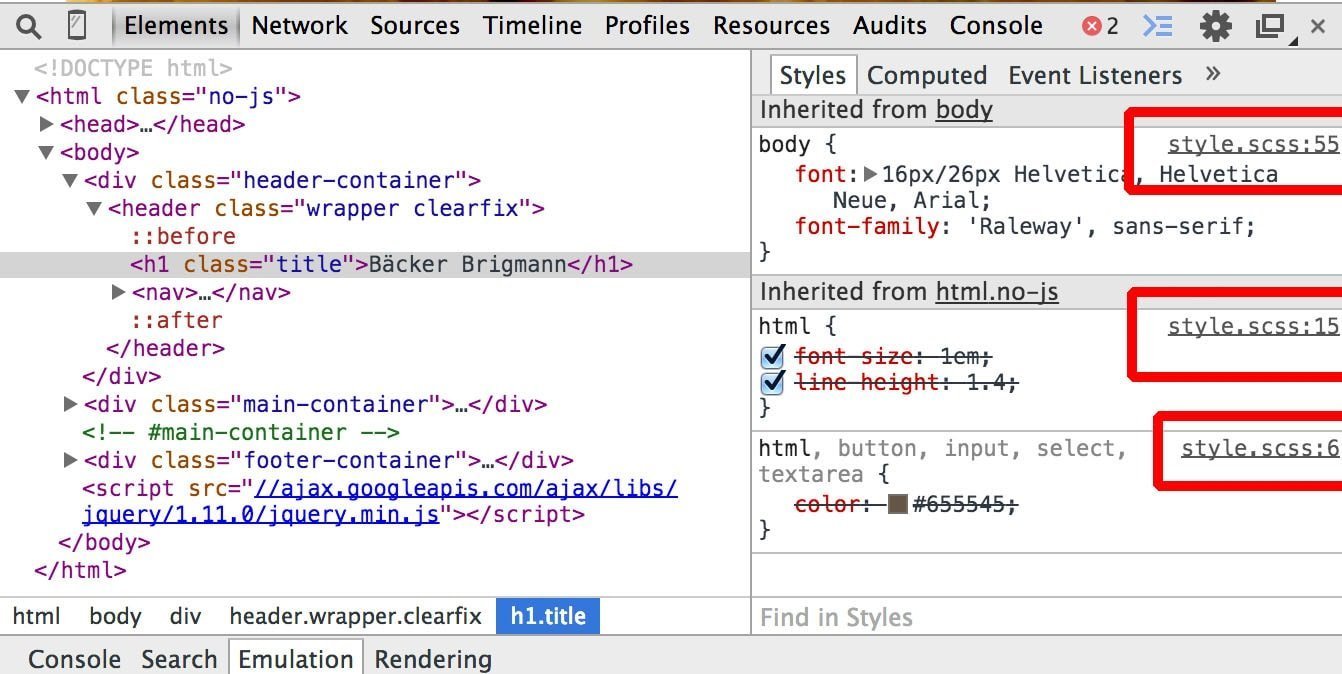The width and height of the screenshot is (1342, 674).
Task: Switch to the Elements panel
Action: [x=175, y=26]
